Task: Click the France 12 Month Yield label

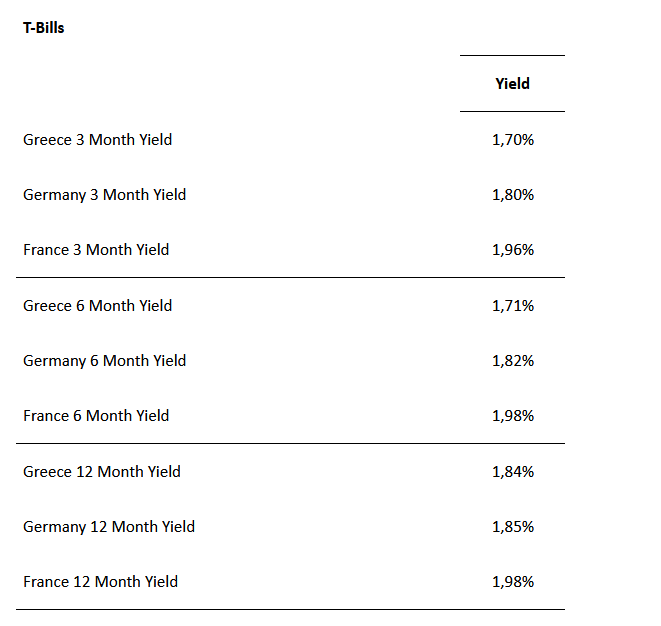Action: (100, 582)
